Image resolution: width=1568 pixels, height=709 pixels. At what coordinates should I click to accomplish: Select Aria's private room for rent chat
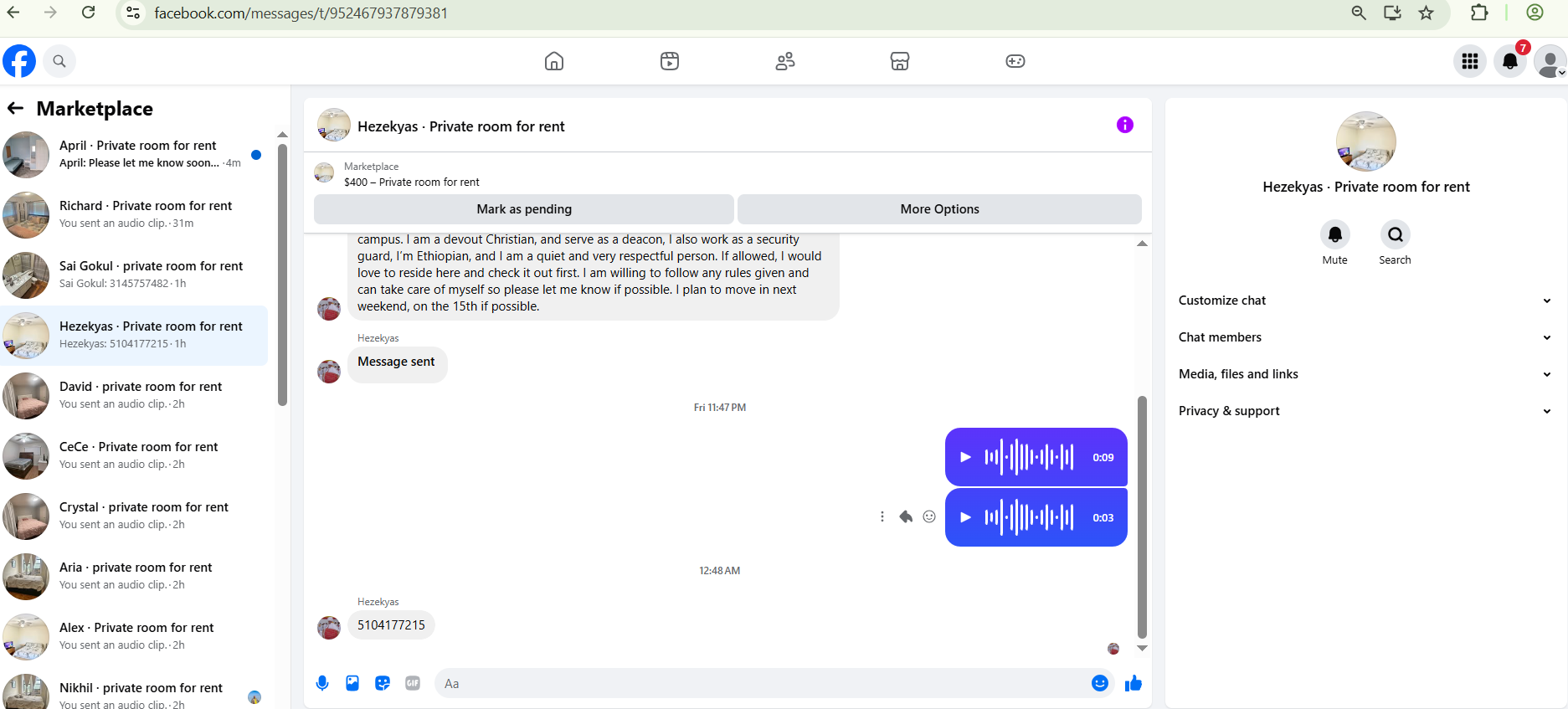(x=134, y=577)
